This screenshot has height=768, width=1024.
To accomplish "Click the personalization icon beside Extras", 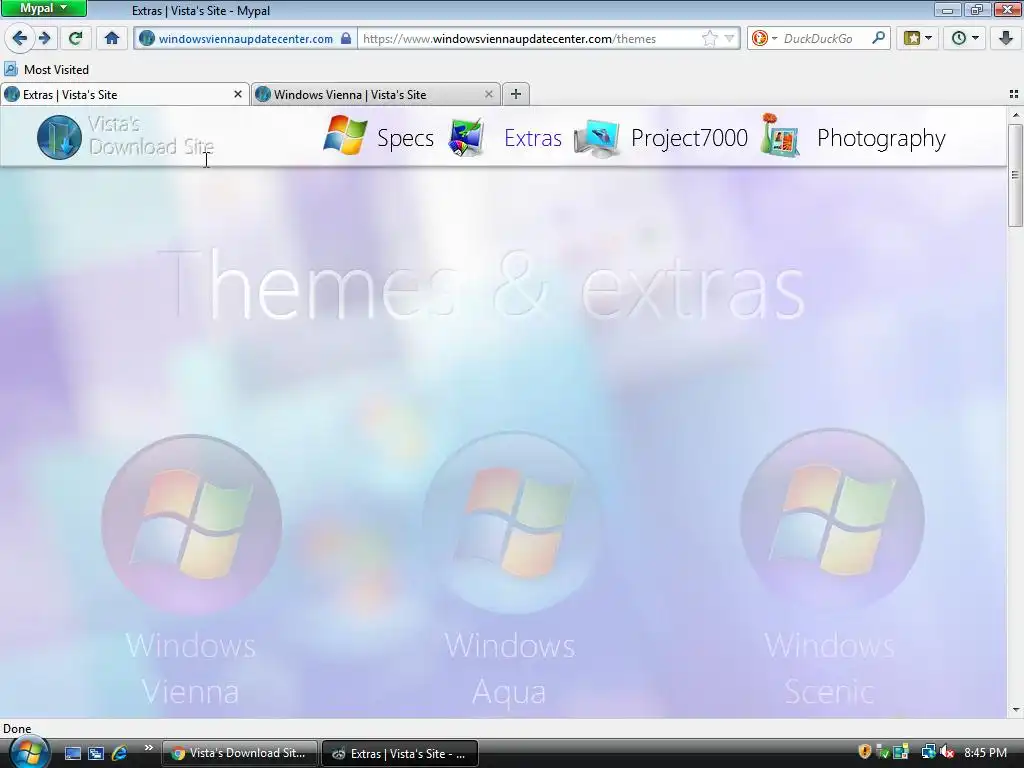I will pos(466,137).
